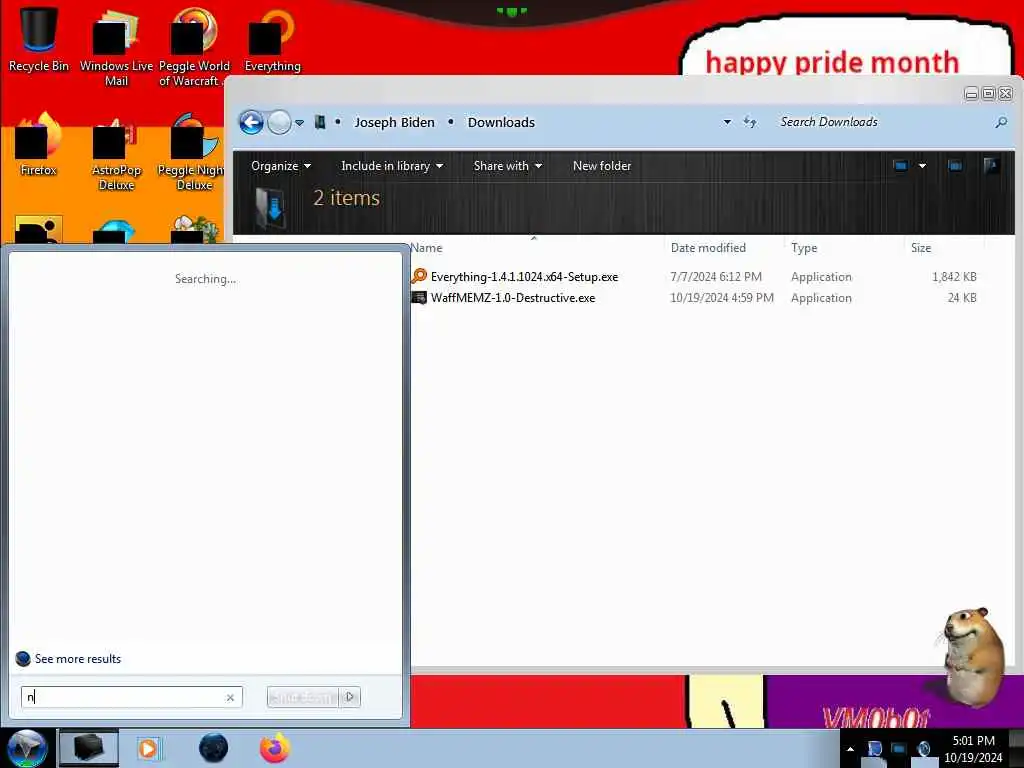Refresh the Downloads folder view
Image resolution: width=1024 pixels, height=768 pixels.
(750, 122)
